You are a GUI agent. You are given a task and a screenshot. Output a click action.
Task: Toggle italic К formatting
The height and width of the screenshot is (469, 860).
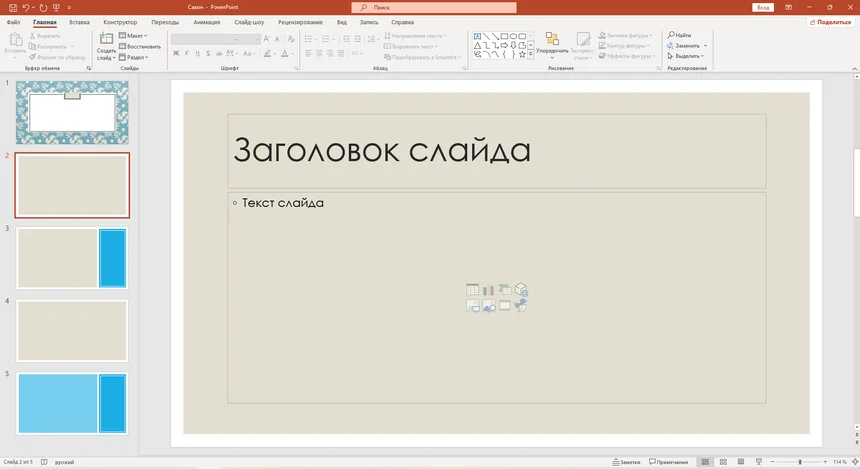click(186, 53)
